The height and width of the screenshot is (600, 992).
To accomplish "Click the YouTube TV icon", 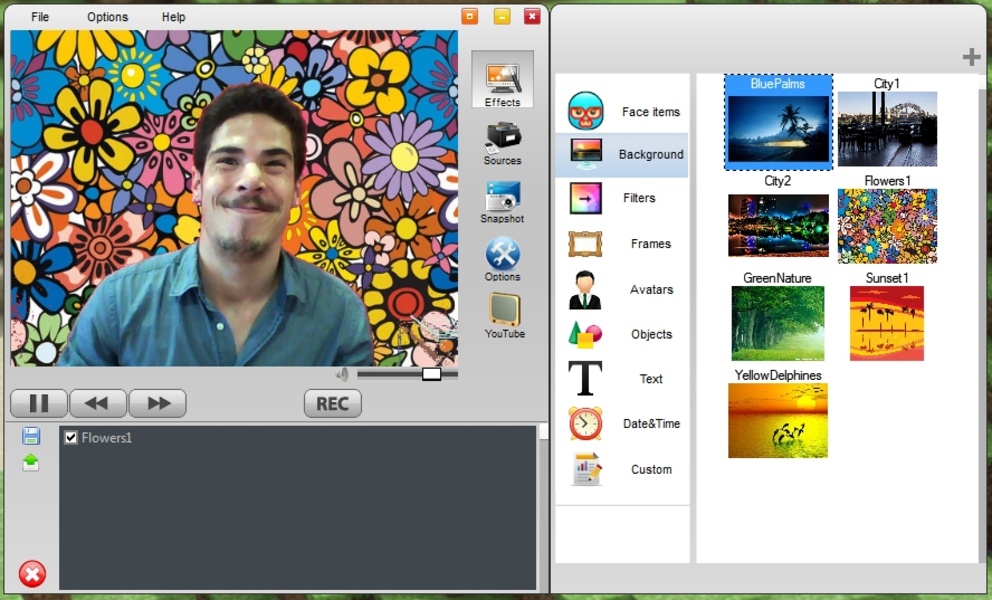I will [504, 311].
